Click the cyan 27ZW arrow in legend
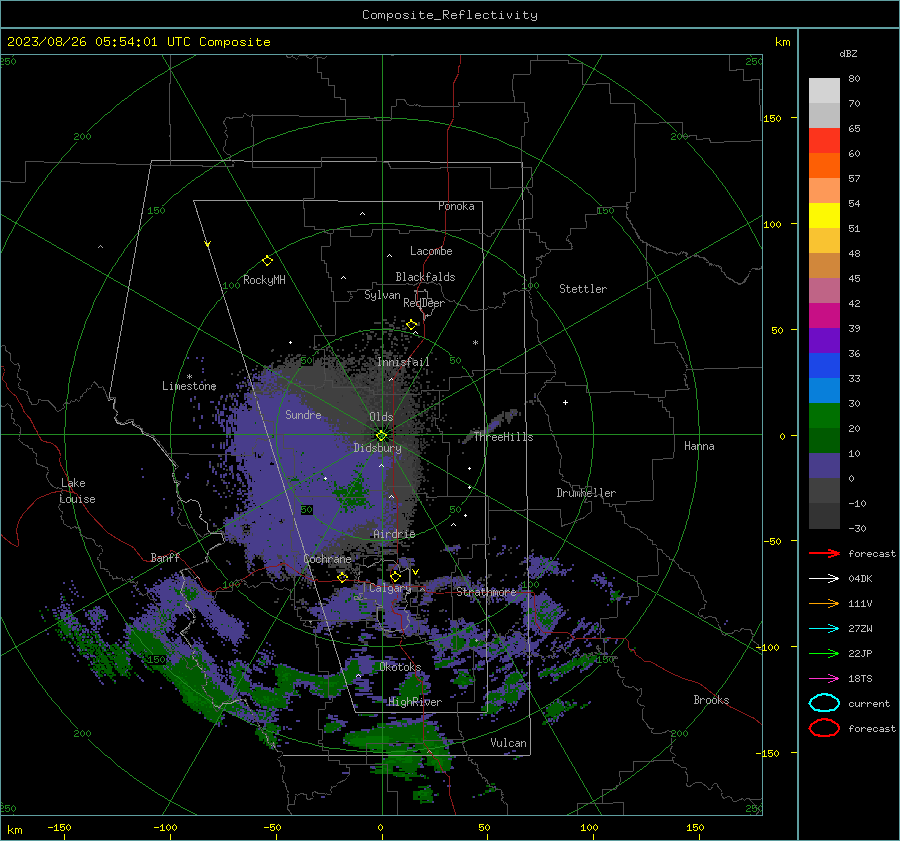Screen dimensions: 900x841 tap(824, 629)
